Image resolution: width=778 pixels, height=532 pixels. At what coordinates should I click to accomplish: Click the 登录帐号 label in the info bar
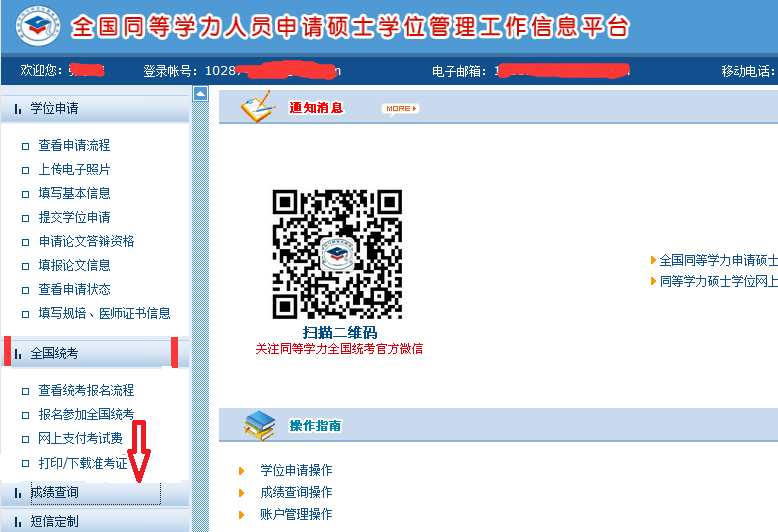[171, 71]
